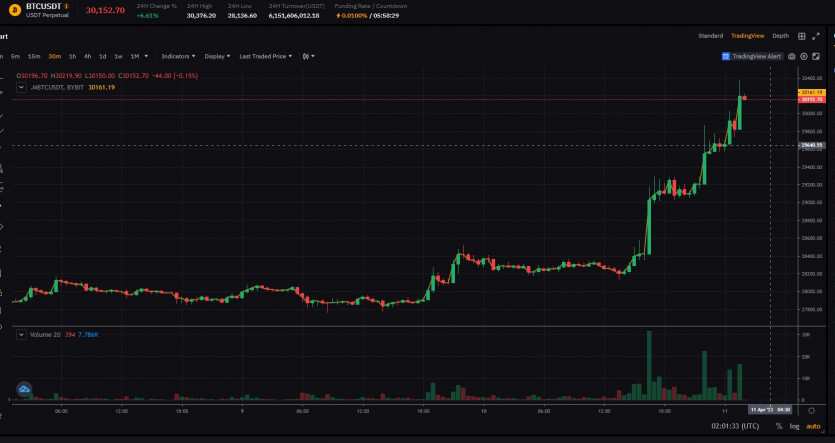Switch to the Depth chart tab
Screen dimensions: 835x443
point(780,36)
